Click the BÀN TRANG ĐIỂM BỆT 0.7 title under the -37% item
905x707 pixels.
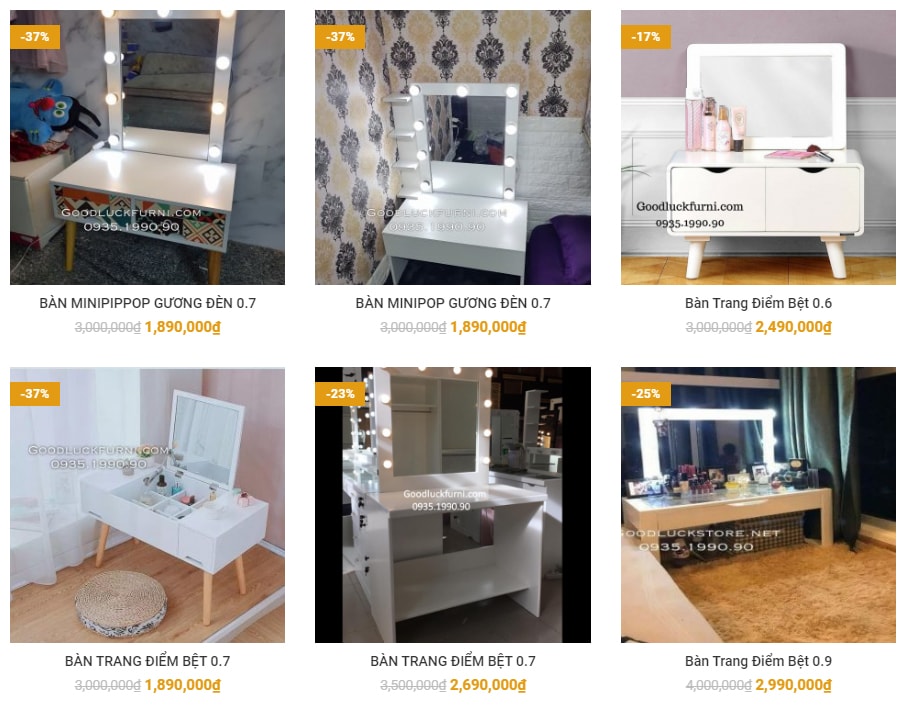147,661
